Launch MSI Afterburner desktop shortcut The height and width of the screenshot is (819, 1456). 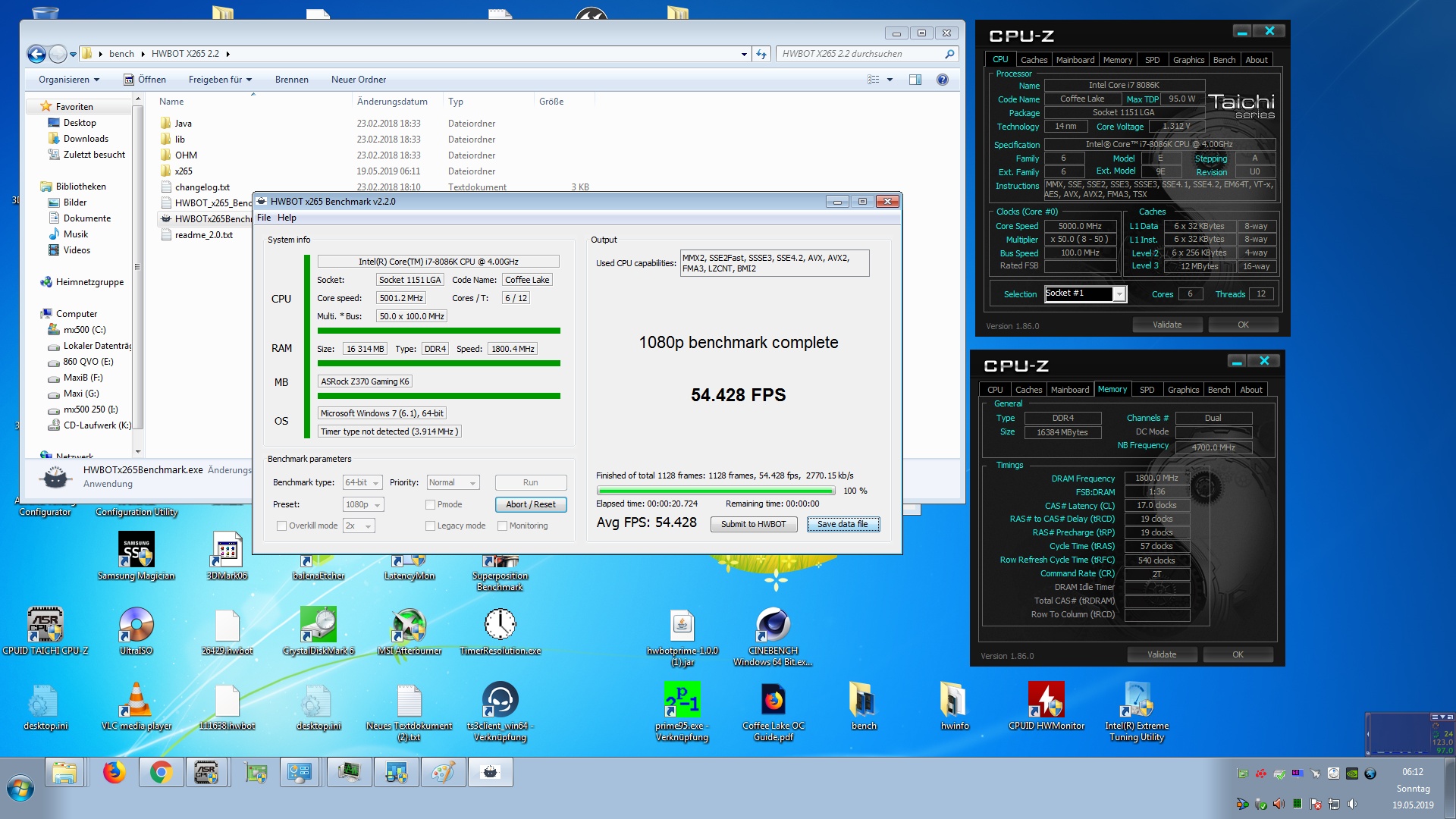(409, 631)
